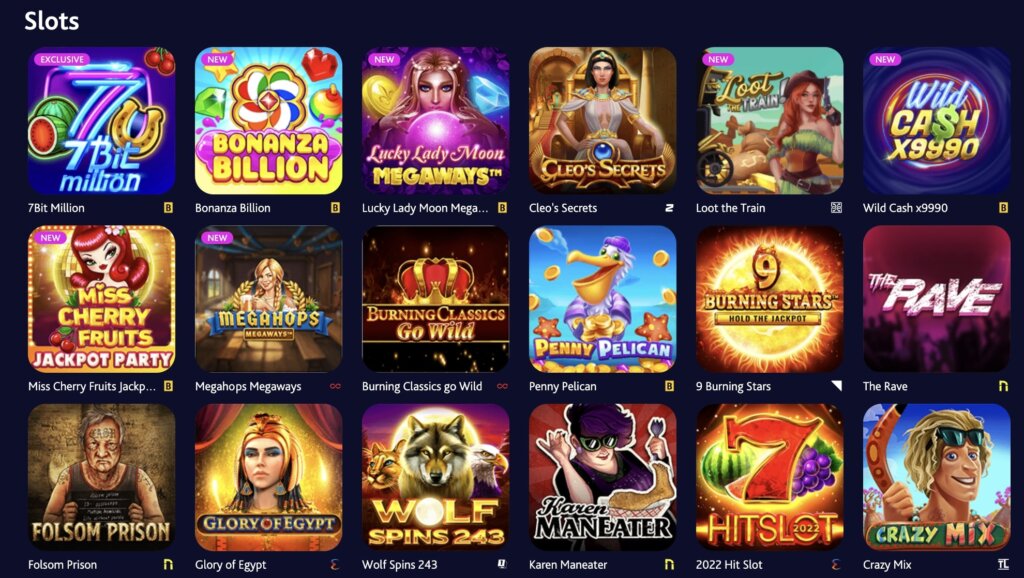
Task: Click the provider icon next to Wolf Spins 243
Action: [x=502, y=564]
